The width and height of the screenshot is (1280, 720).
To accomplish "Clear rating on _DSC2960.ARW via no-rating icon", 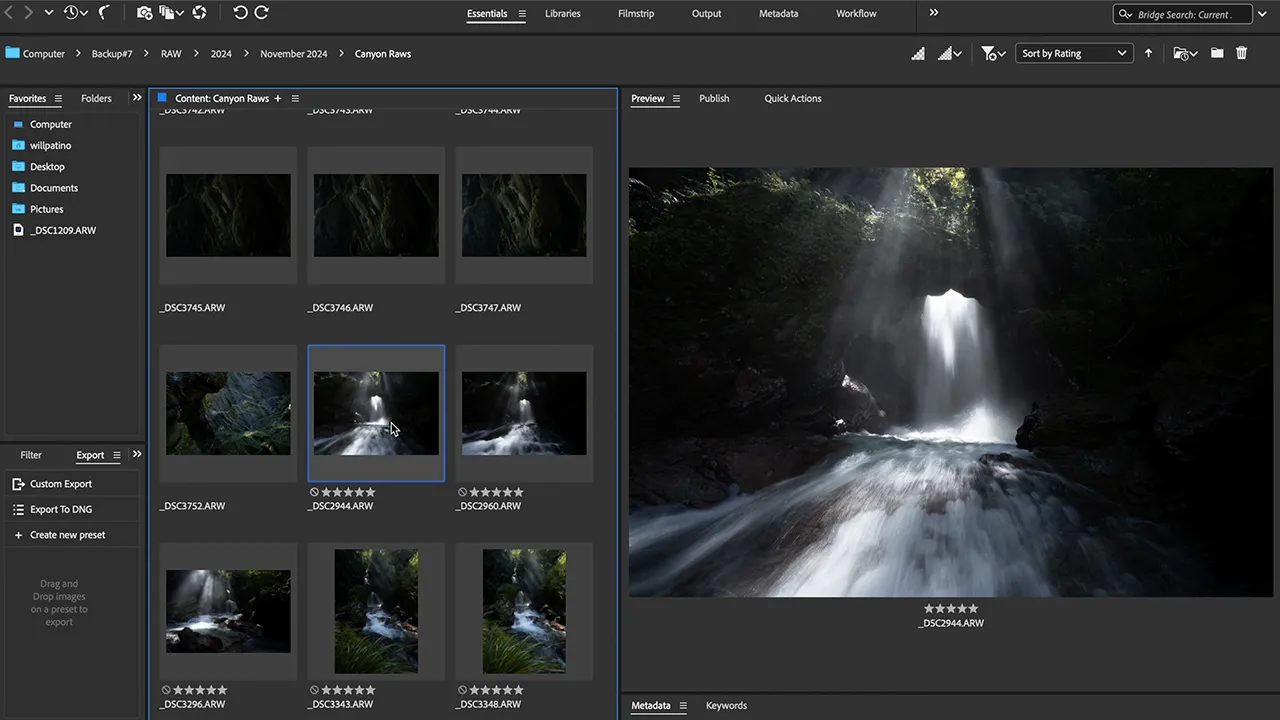I will click(x=462, y=492).
